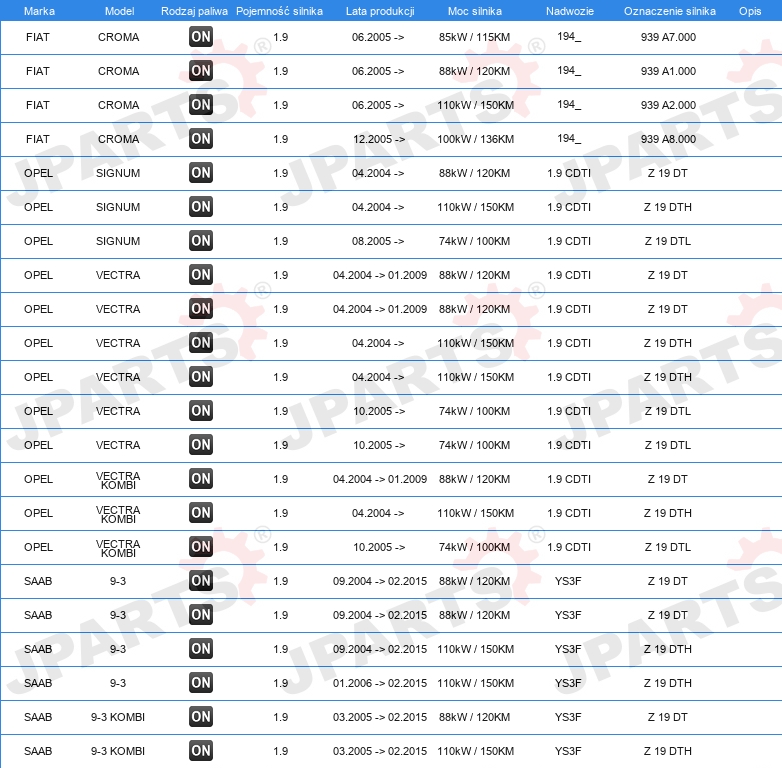Screen dimensions: 782x768
Task: Click Z 19 DTH in VECTRA KOMBI row
Action: (x=668, y=513)
